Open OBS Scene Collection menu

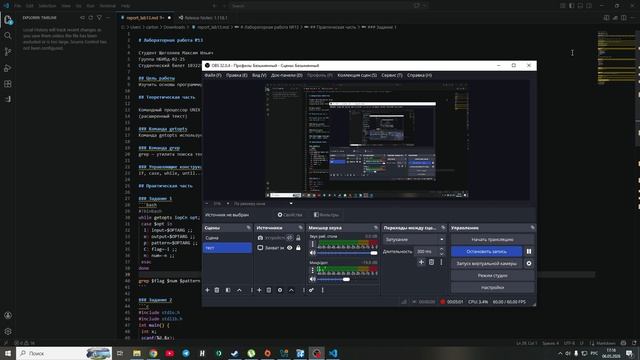pyautogui.click(x=357, y=76)
